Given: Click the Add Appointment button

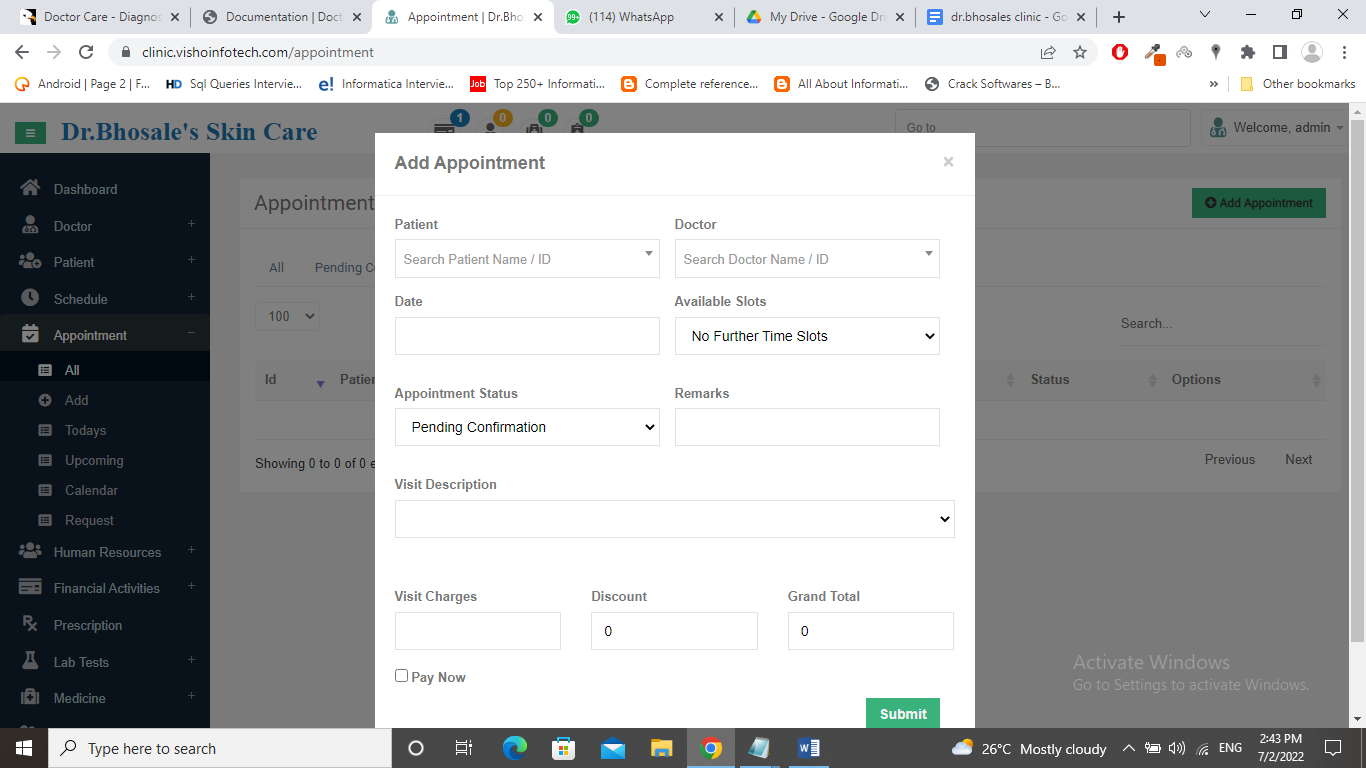Looking at the screenshot, I should pyautogui.click(x=1258, y=203).
